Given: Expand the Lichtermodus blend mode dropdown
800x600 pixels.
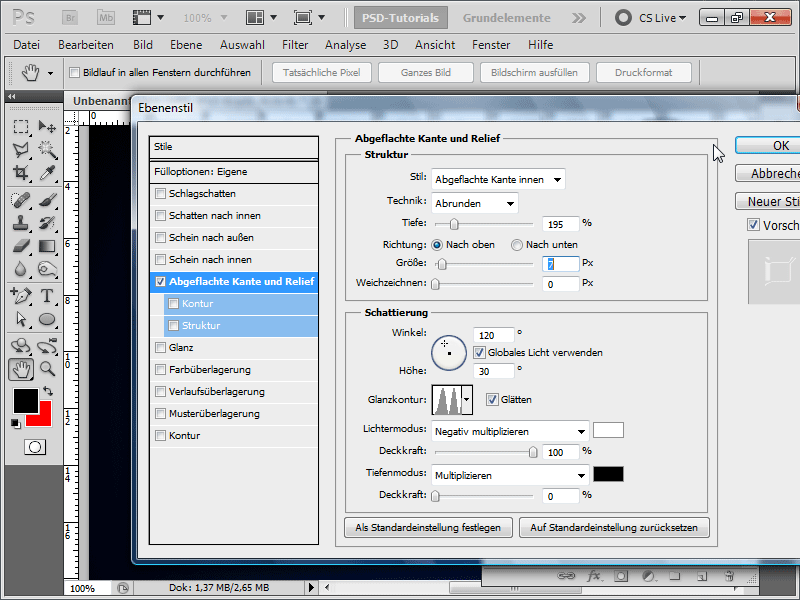Looking at the screenshot, I should pos(509,431).
